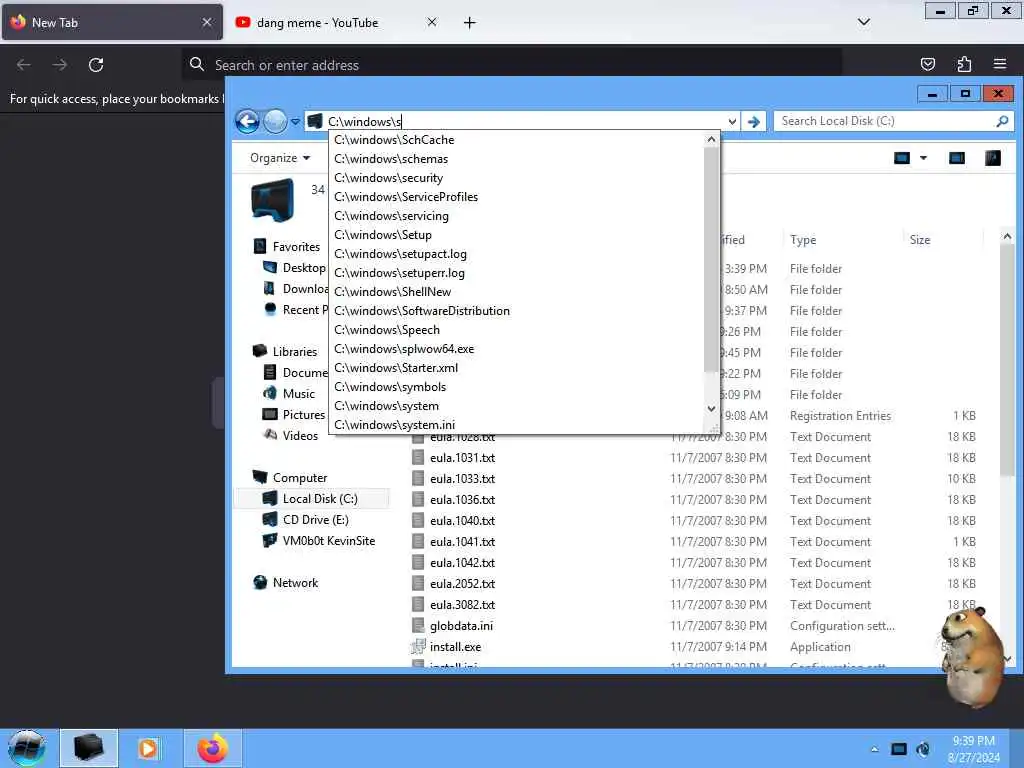
Task: Select C:\windows\SchCache suggestion
Action: click(x=516, y=140)
